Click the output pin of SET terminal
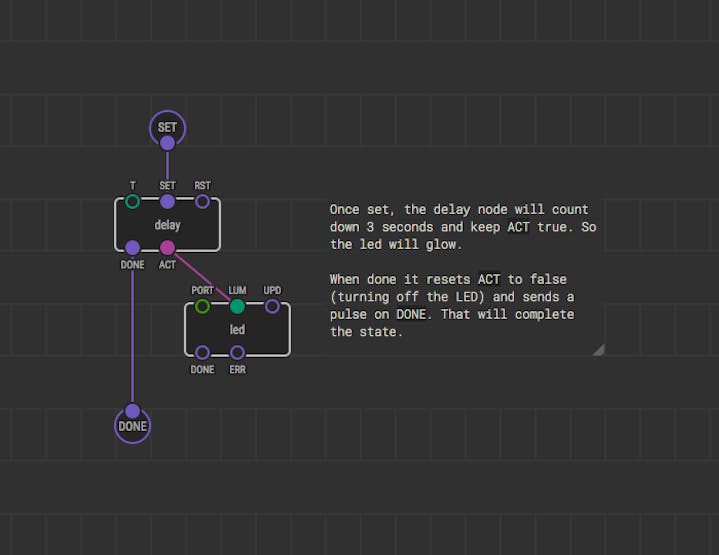 [x=167, y=143]
